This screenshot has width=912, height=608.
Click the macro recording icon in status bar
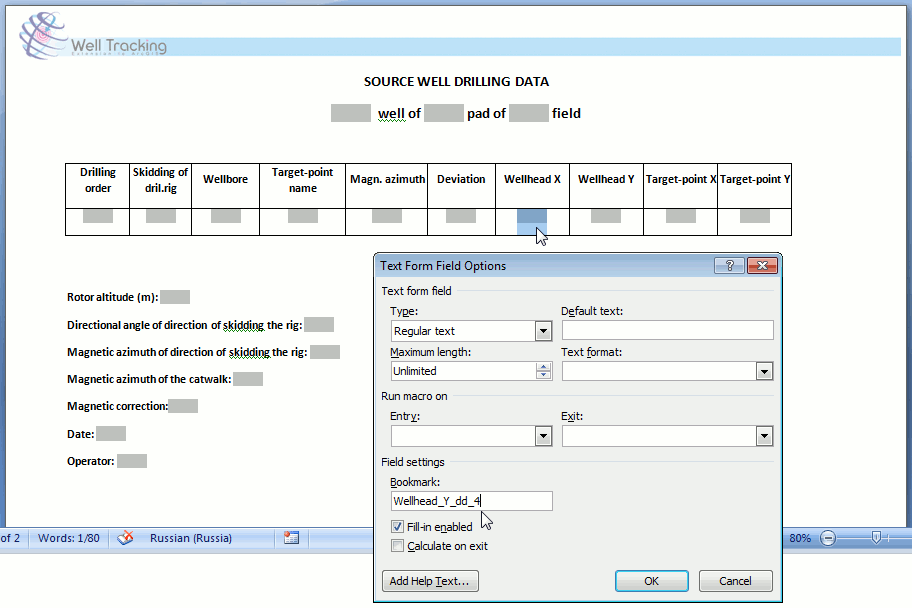tap(291, 538)
